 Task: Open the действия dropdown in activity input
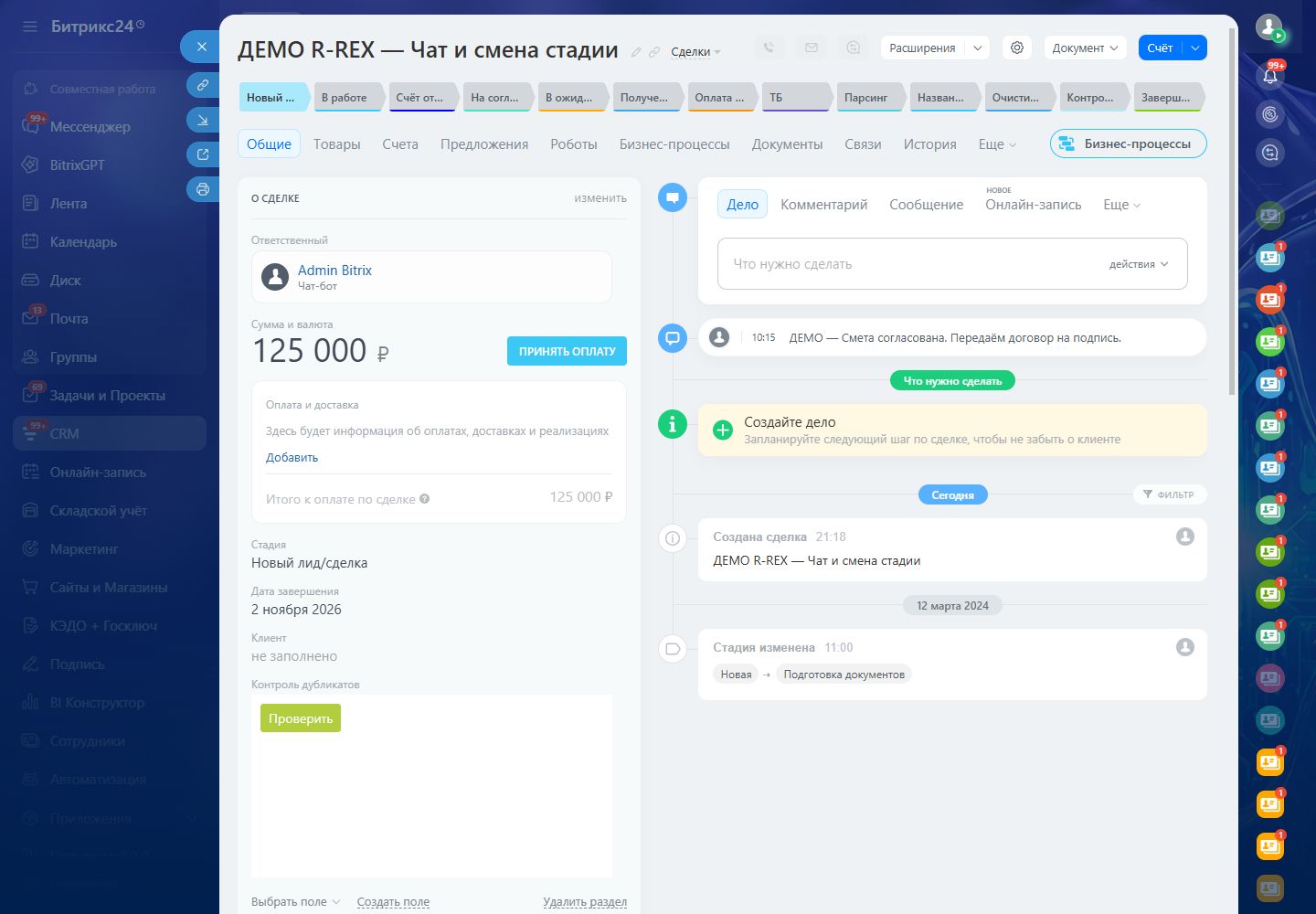click(1139, 264)
